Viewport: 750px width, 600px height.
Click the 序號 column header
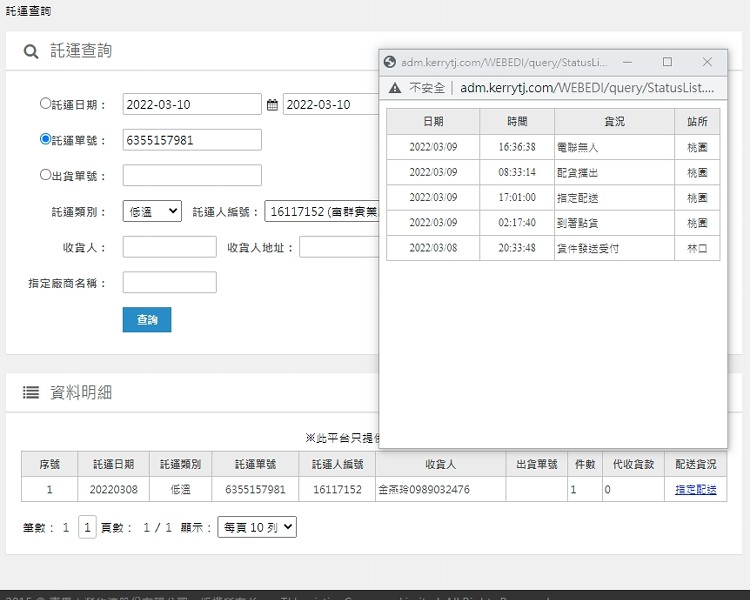click(x=49, y=464)
